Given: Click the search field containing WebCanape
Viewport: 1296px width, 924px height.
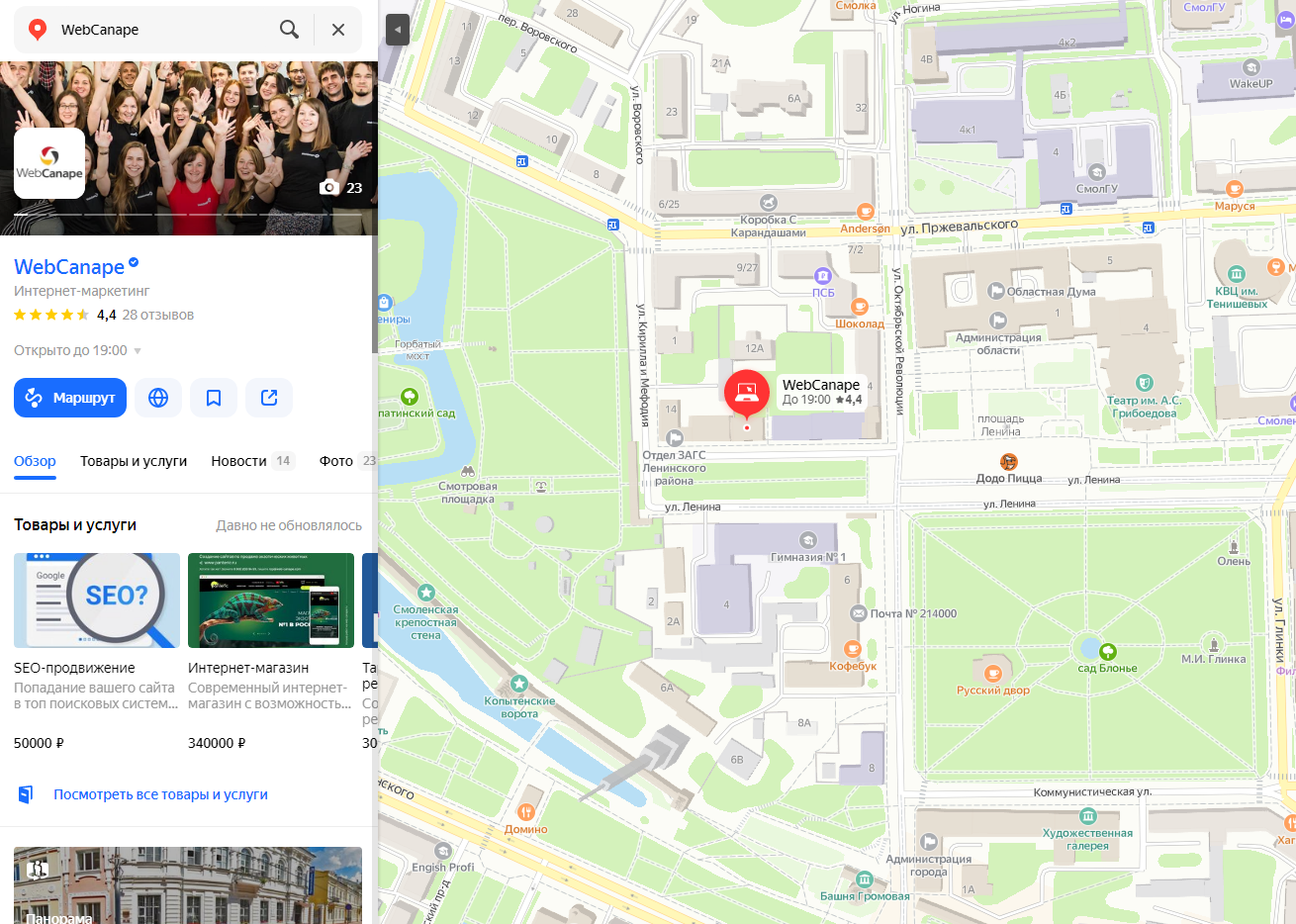Looking at the screenshot, I should pyautogui.click(x=163, y=30).
